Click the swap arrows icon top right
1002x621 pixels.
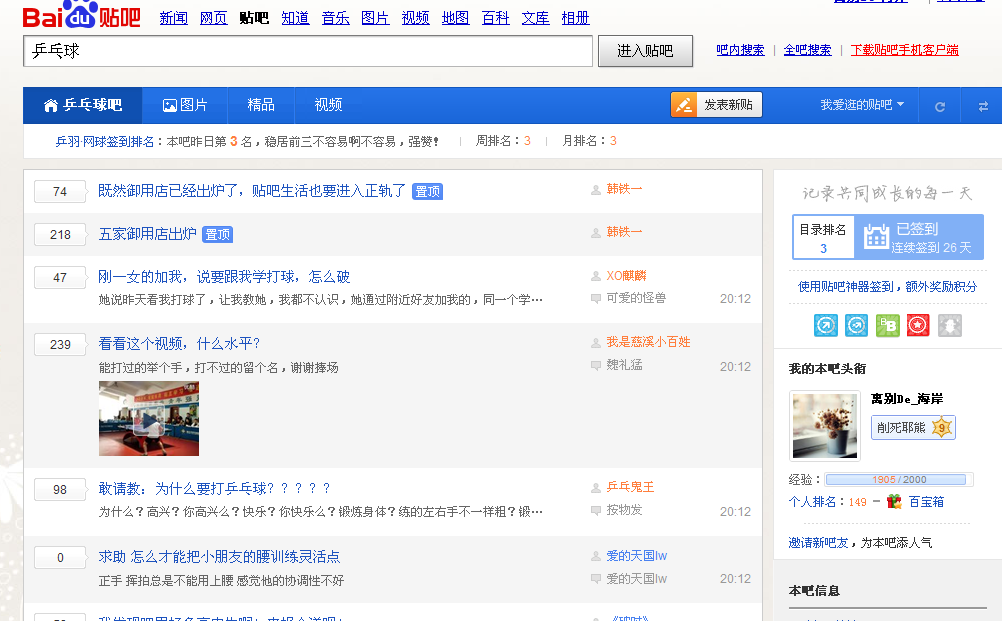[x=984, y=105]
